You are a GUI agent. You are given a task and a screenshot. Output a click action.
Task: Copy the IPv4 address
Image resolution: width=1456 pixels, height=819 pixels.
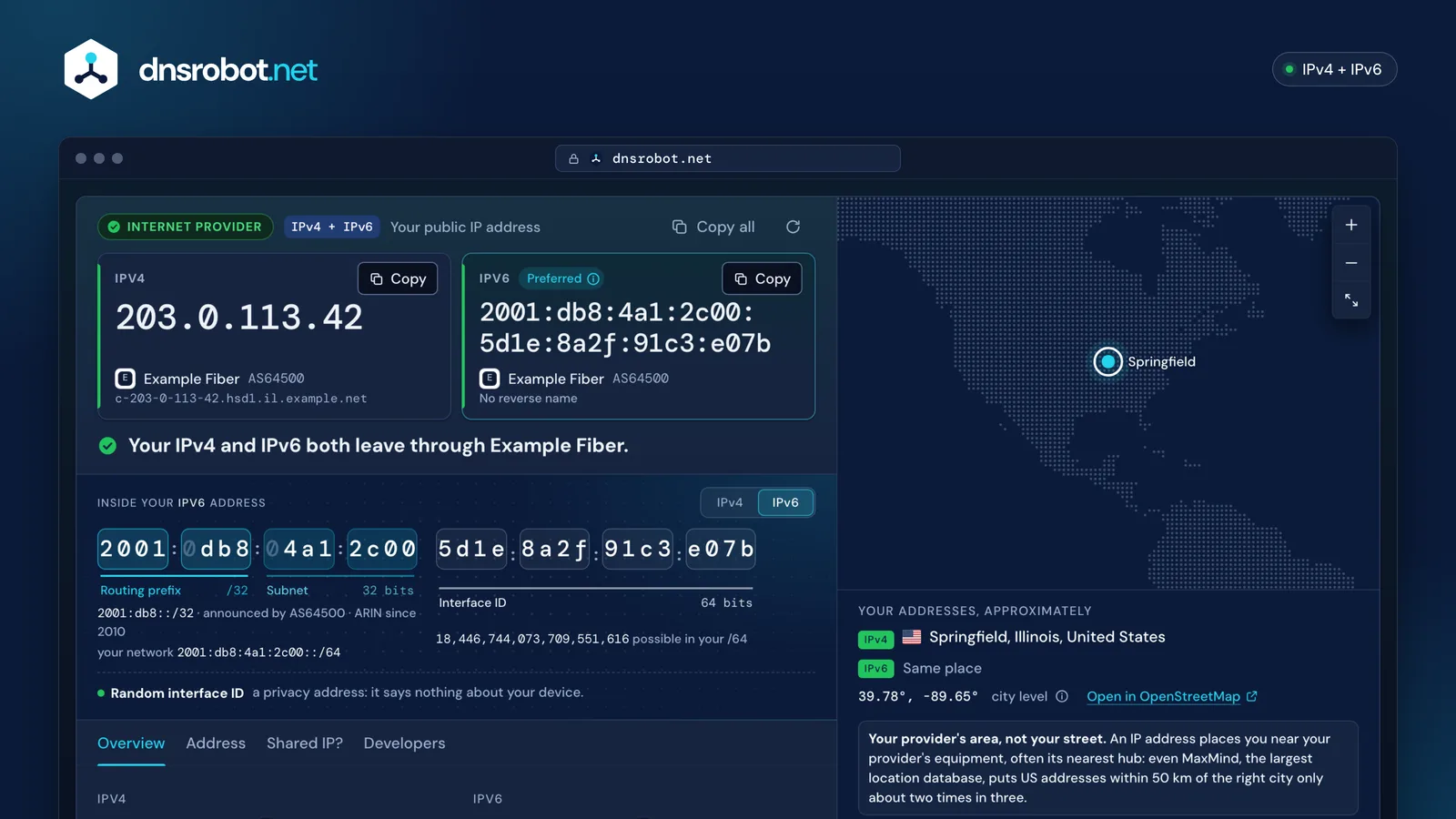[398, 278]
